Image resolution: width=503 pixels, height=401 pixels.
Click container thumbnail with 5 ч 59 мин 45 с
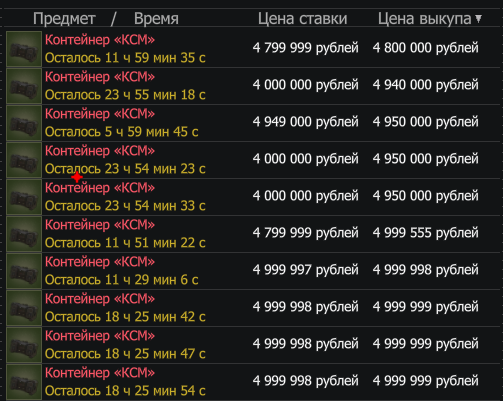pyautogui.click(x=24, y=123)
